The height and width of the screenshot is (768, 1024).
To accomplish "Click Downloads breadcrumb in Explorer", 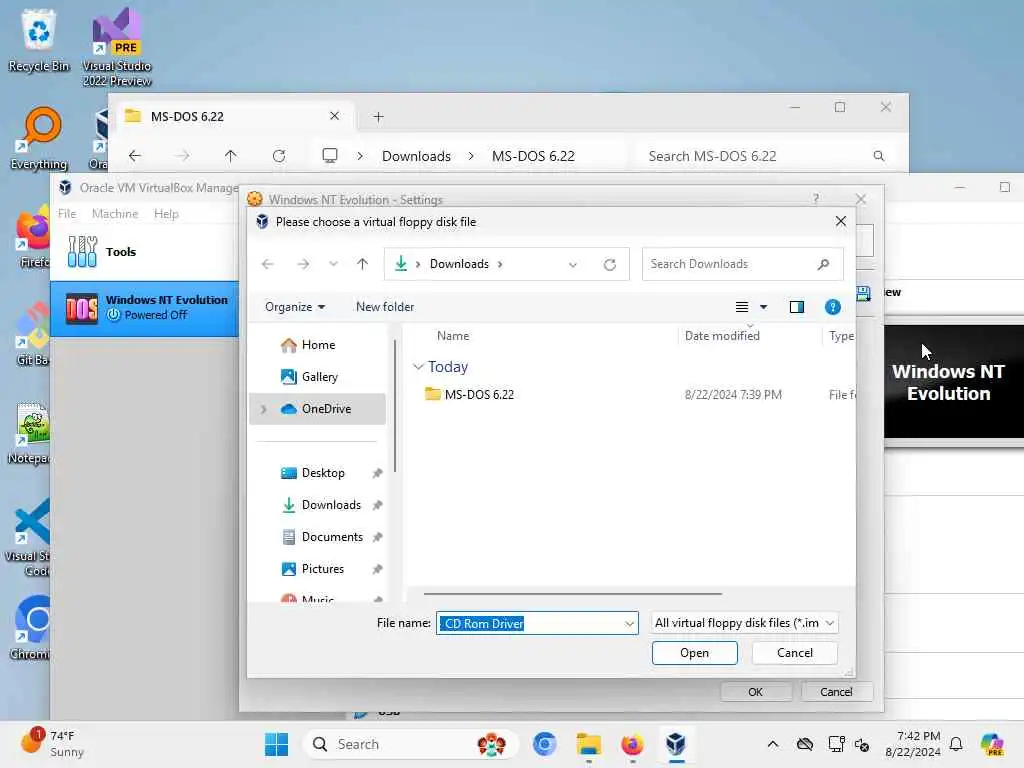I will tap(416, 156).
